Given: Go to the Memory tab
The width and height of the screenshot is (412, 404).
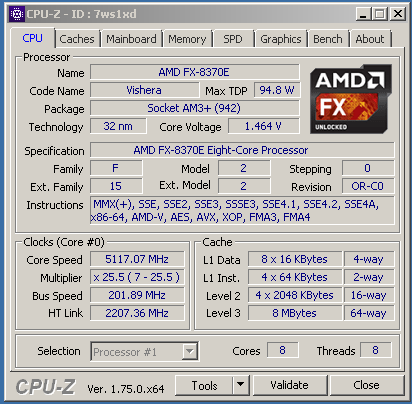Looking at the screenshot, I should coord(187,39).
